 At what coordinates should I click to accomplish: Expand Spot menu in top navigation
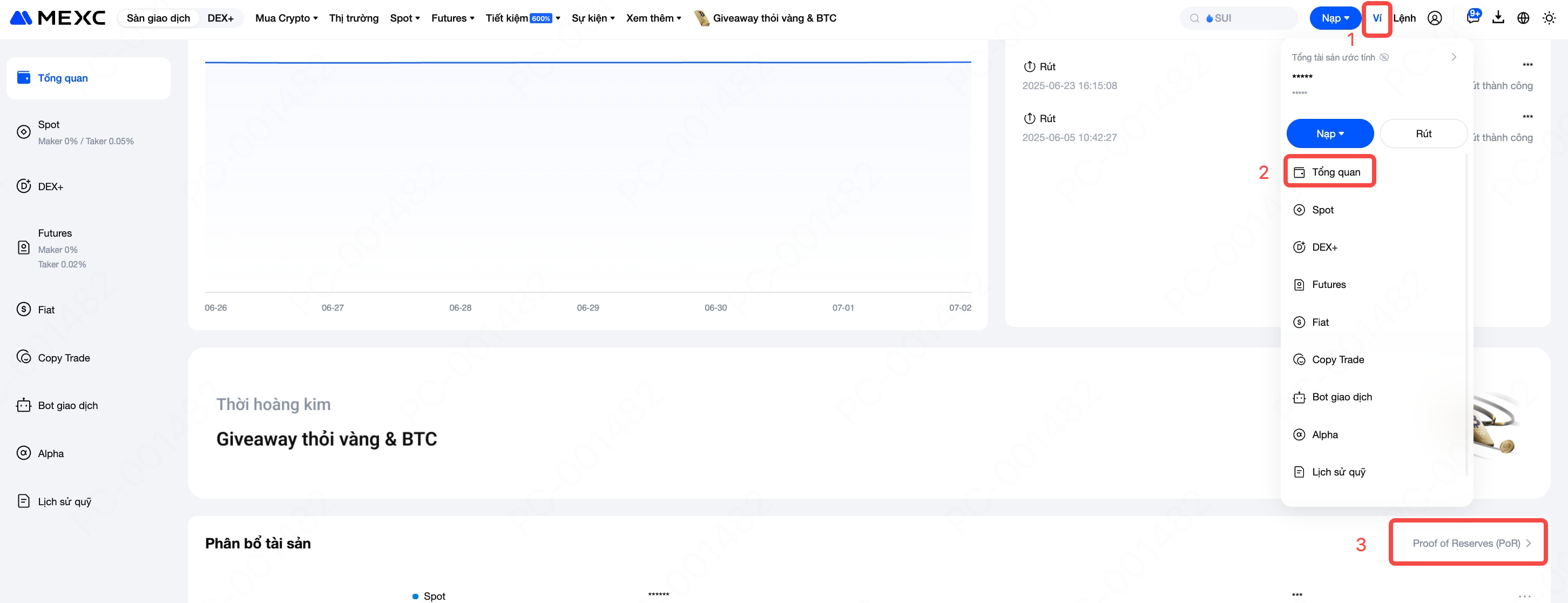point(405,18)
